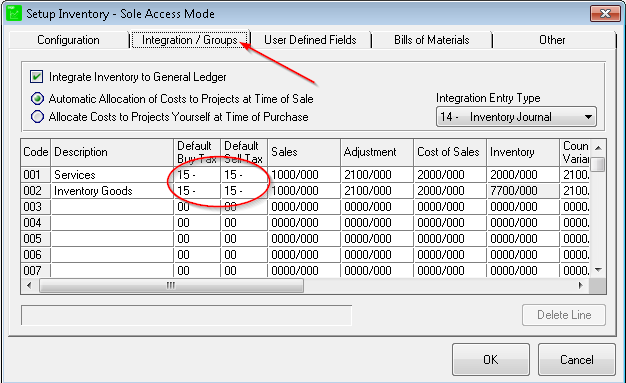Confirm with the OK button

click(x=491, y=359)
